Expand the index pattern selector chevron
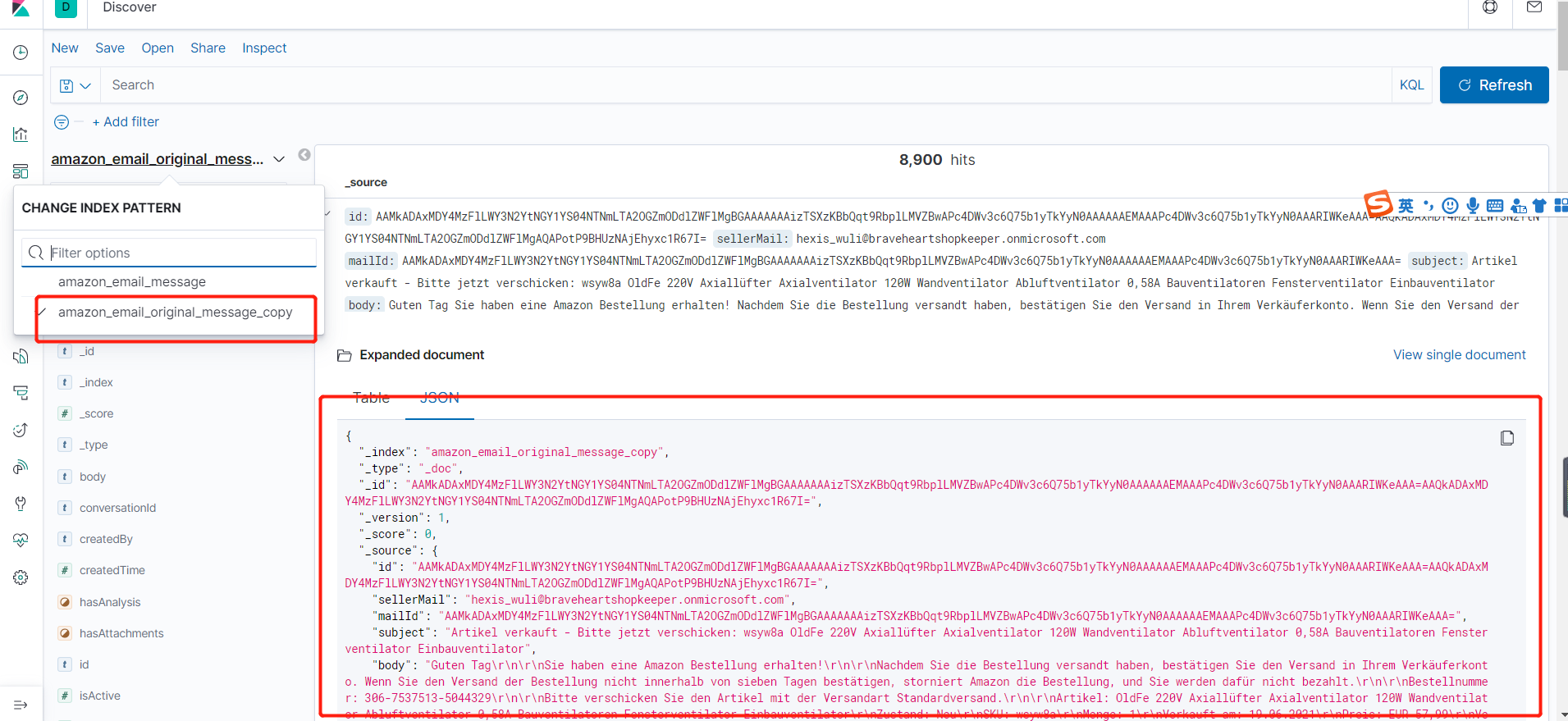This screenshot has width=1568, height=721. tap(279, 159)
